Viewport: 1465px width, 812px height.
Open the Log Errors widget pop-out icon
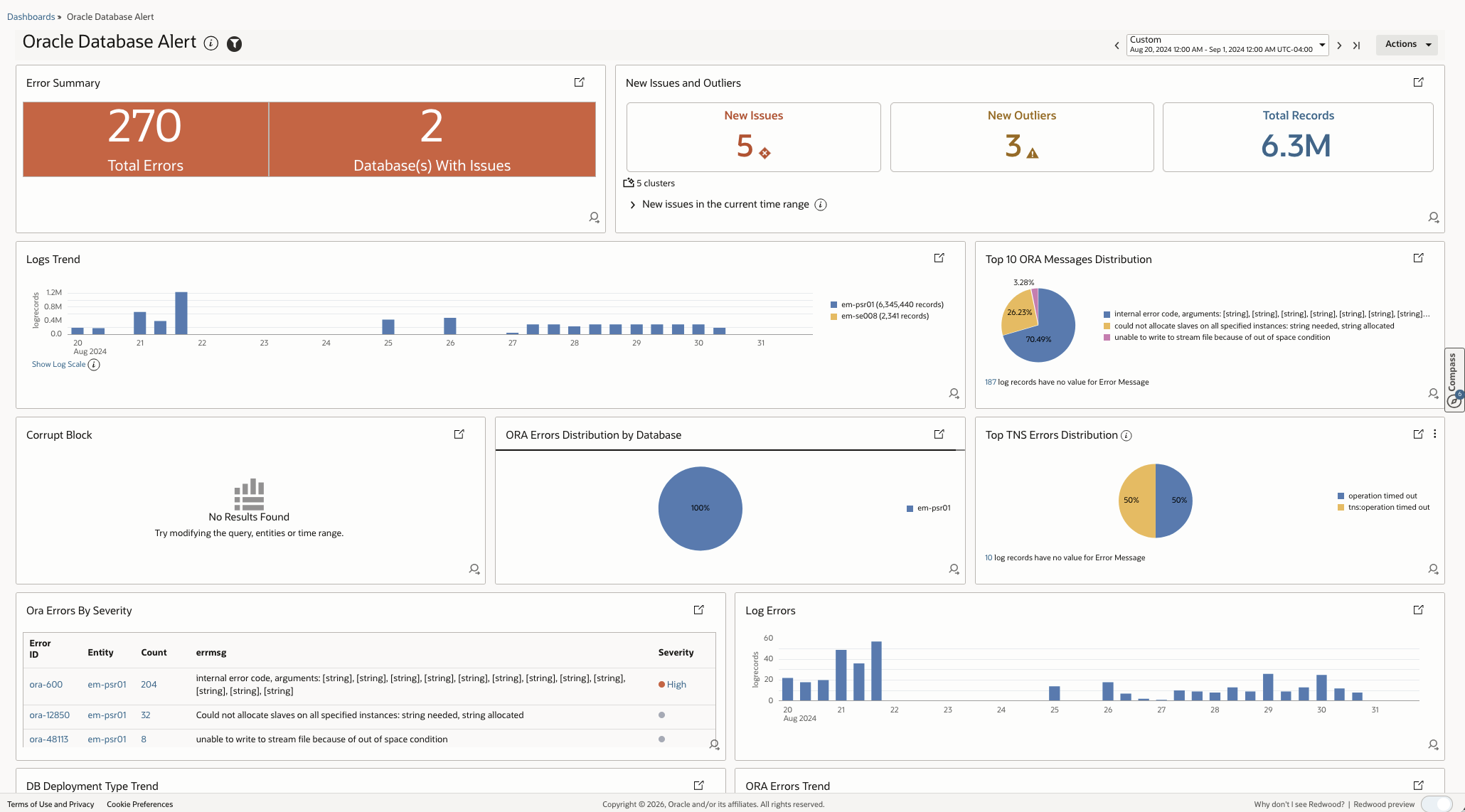click(x=1418, y=609)
